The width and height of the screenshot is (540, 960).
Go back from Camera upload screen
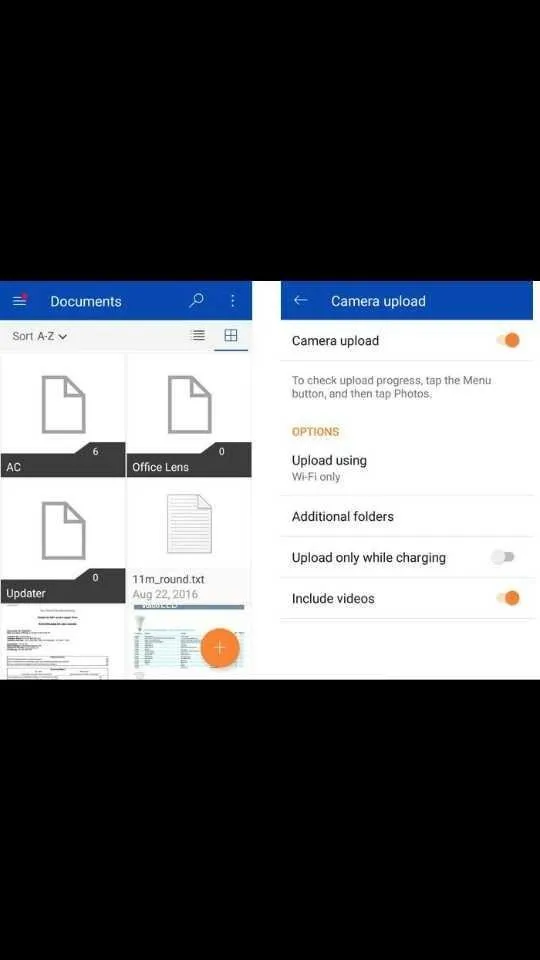(300, 300)
